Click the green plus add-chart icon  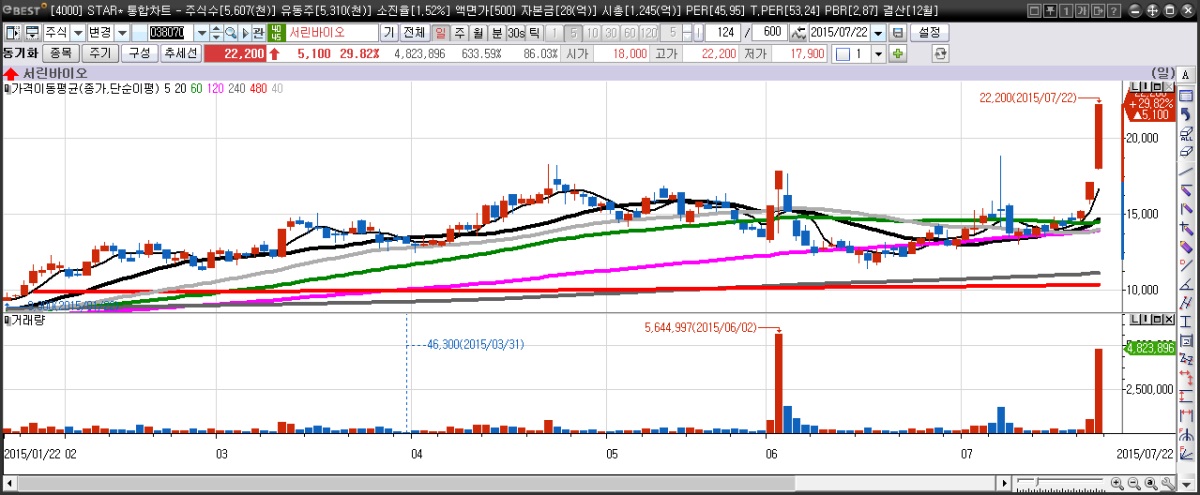click(x=897, y=53)
